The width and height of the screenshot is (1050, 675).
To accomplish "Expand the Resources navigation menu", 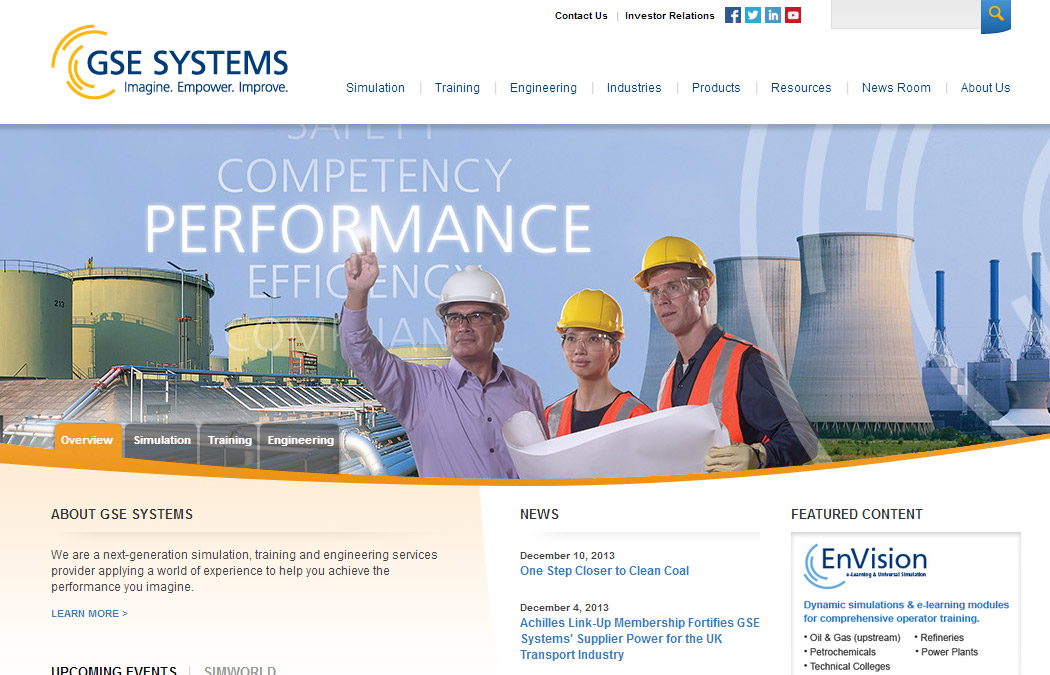I will click(x=800, y=88).
